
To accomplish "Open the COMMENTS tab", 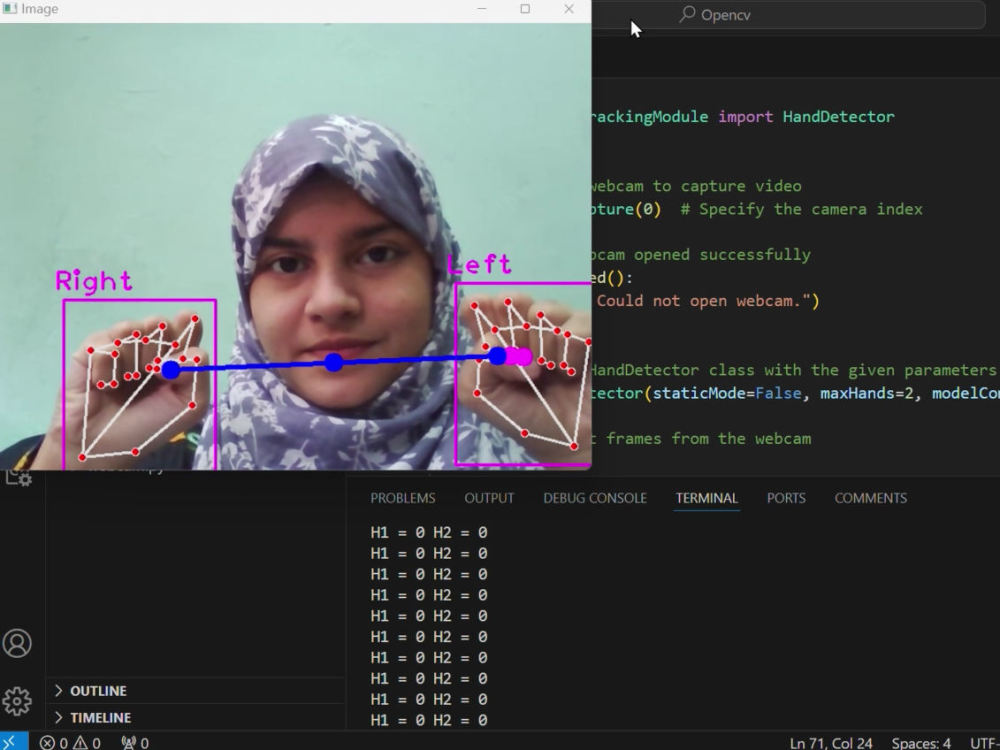I will (x=871, y=498).
